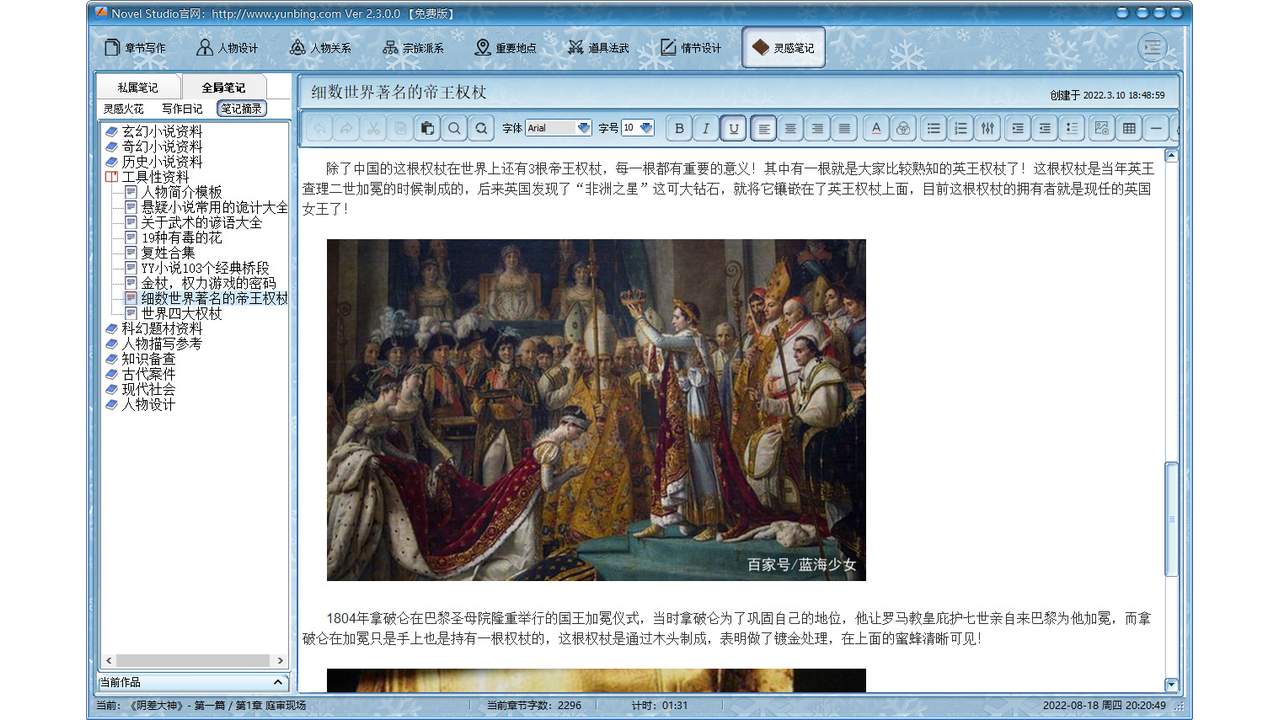Click the bulleted list formatting button
This screenshot has width=1280, height=720.
(935, 128)
